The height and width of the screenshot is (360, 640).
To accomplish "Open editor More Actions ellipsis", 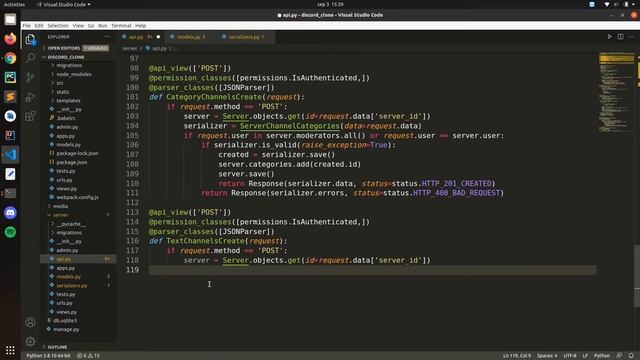I will click(631, 37).
